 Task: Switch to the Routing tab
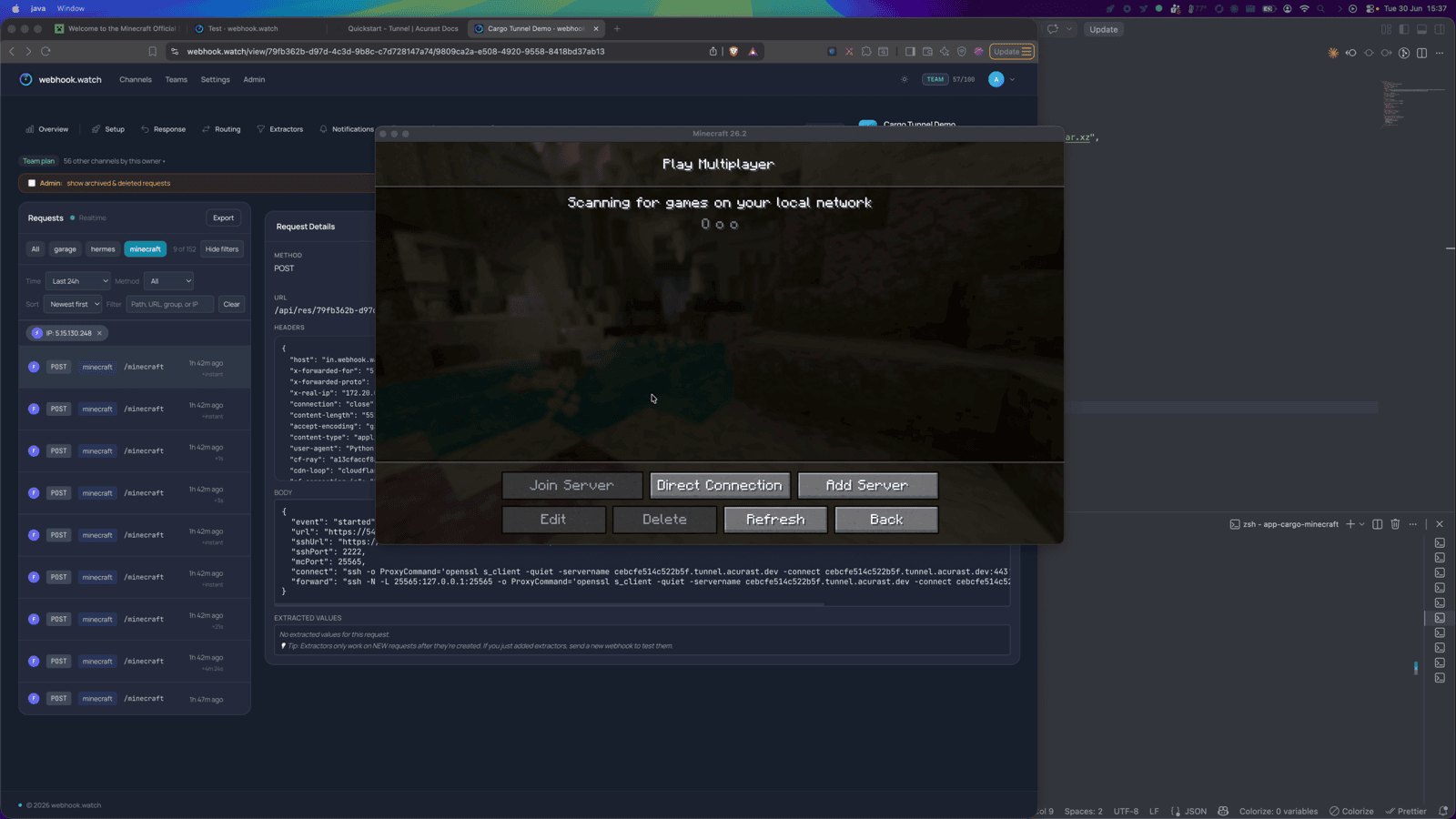pos(221,129)
